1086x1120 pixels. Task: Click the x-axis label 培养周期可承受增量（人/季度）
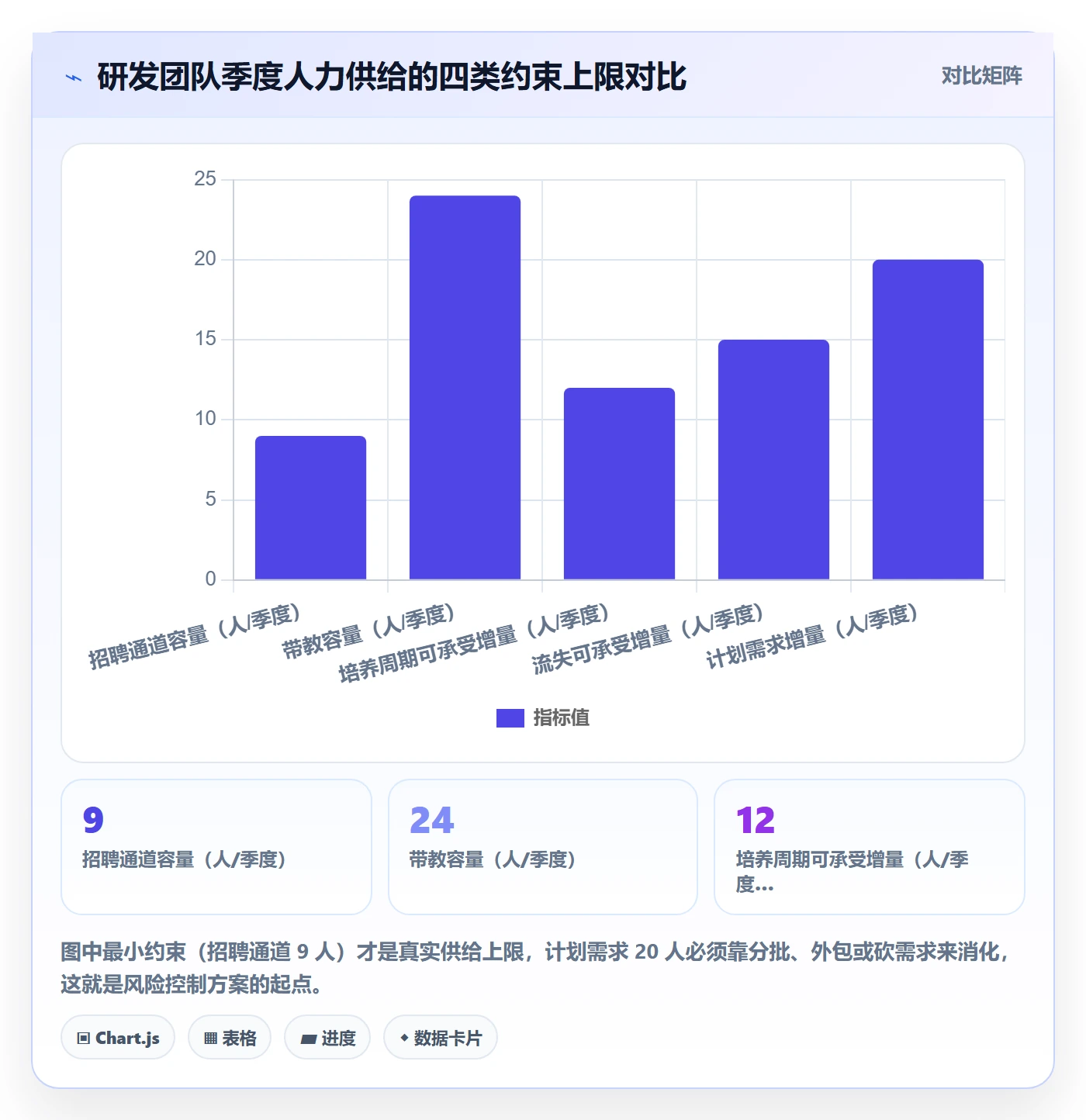point(475,643)
